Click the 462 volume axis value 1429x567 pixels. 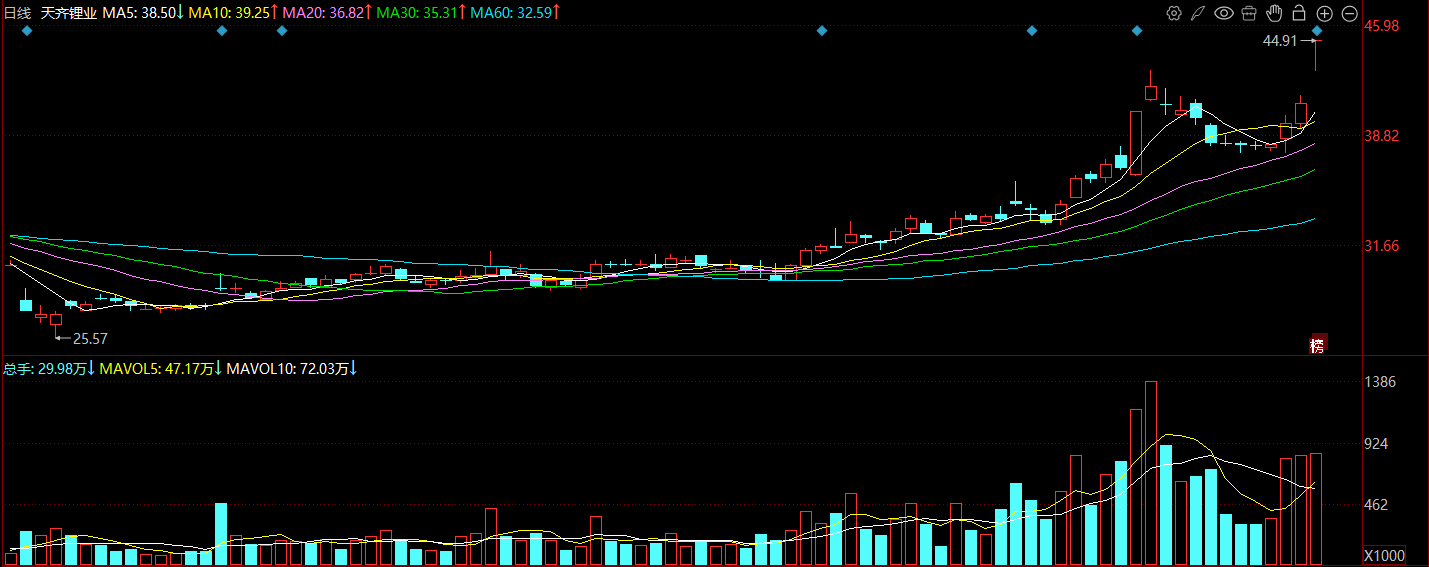pos(1376,505)
